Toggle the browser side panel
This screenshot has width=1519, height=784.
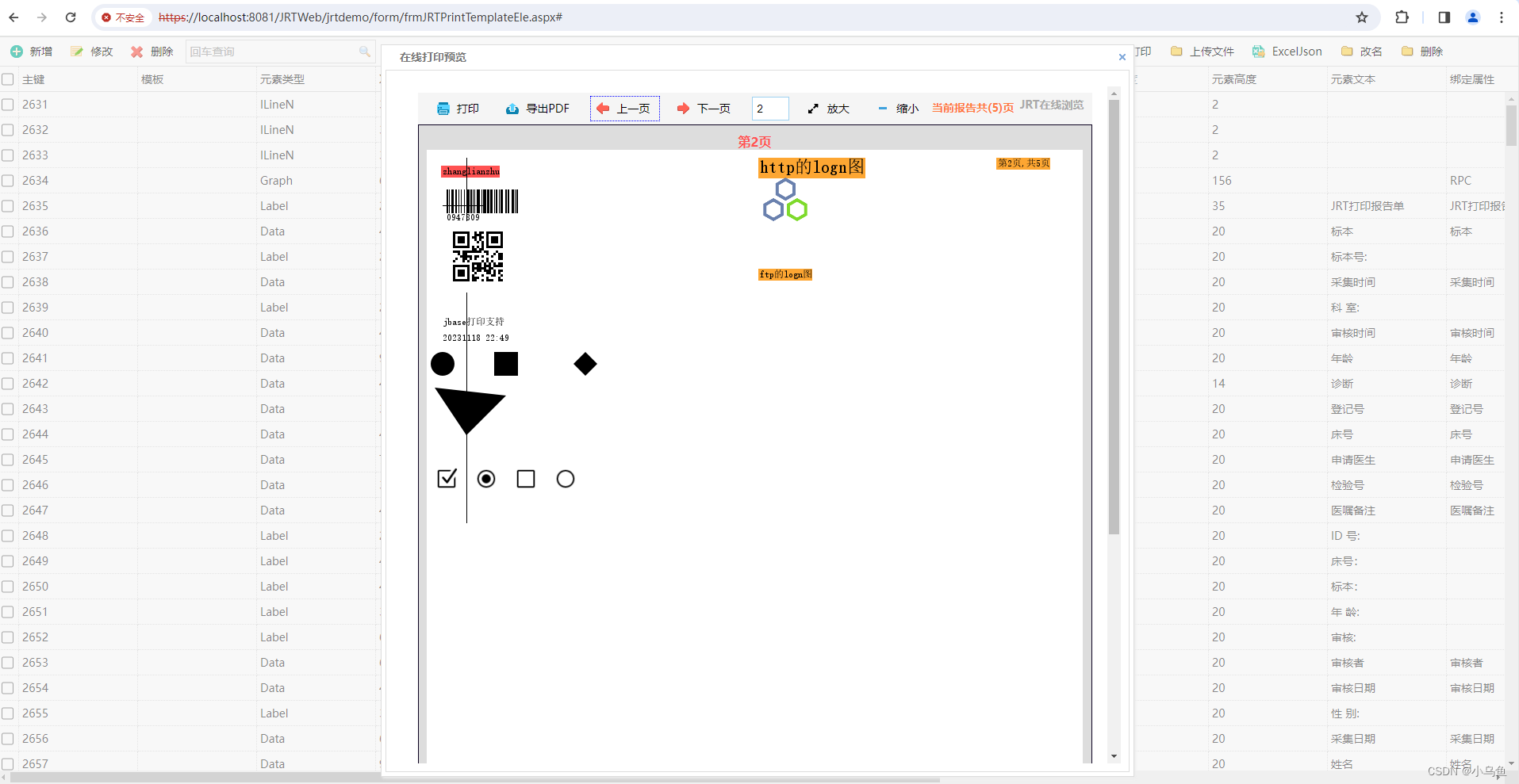click(x=1444, y=17)
